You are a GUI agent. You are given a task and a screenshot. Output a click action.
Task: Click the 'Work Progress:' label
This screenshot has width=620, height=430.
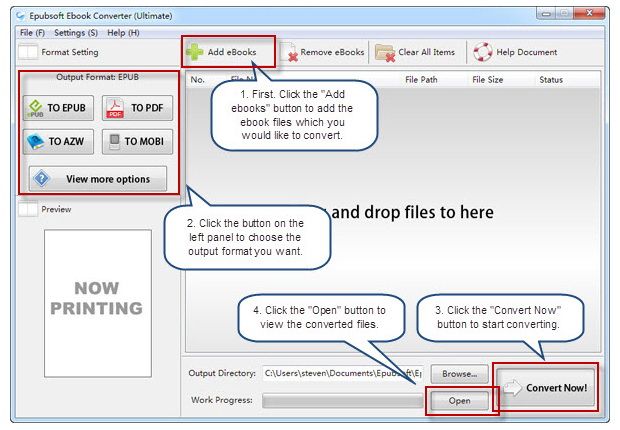(221, 400)
